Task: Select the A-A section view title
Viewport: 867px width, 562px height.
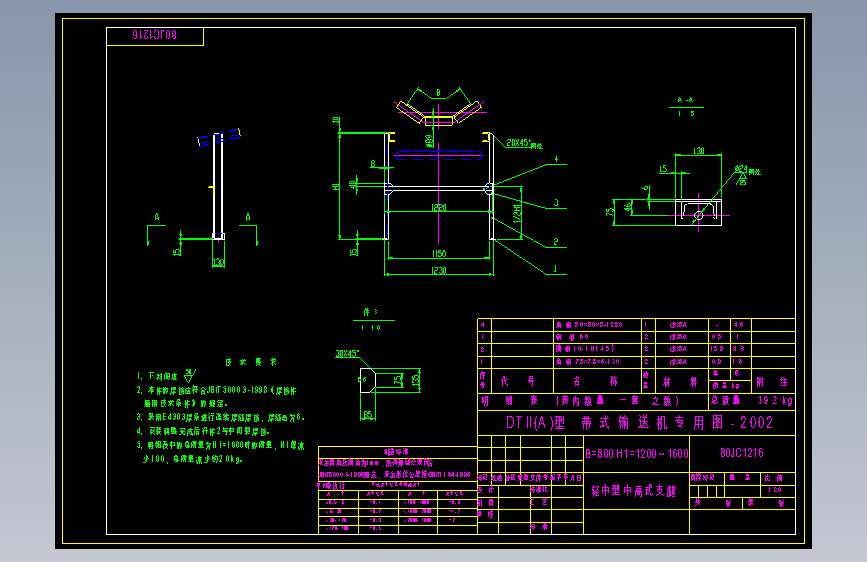Action: coord(686,100)
